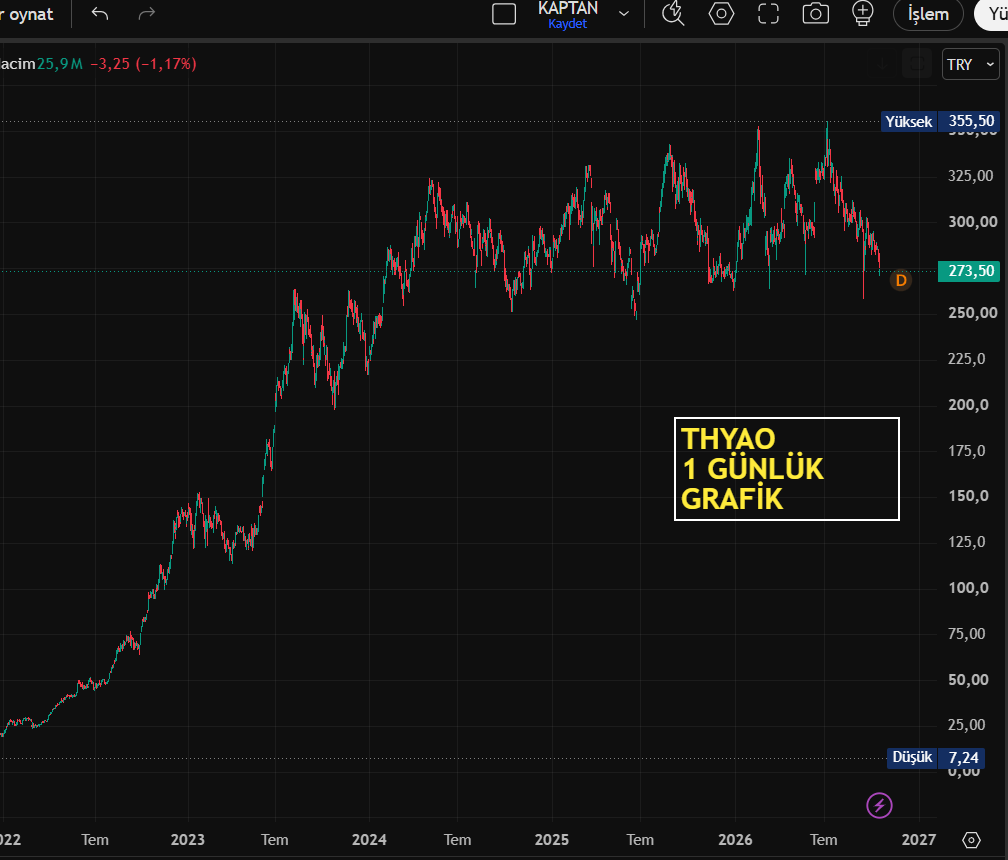
Task: Click the 50,00 price scale value
Action: pyautogui.click(x=969, y=679)
